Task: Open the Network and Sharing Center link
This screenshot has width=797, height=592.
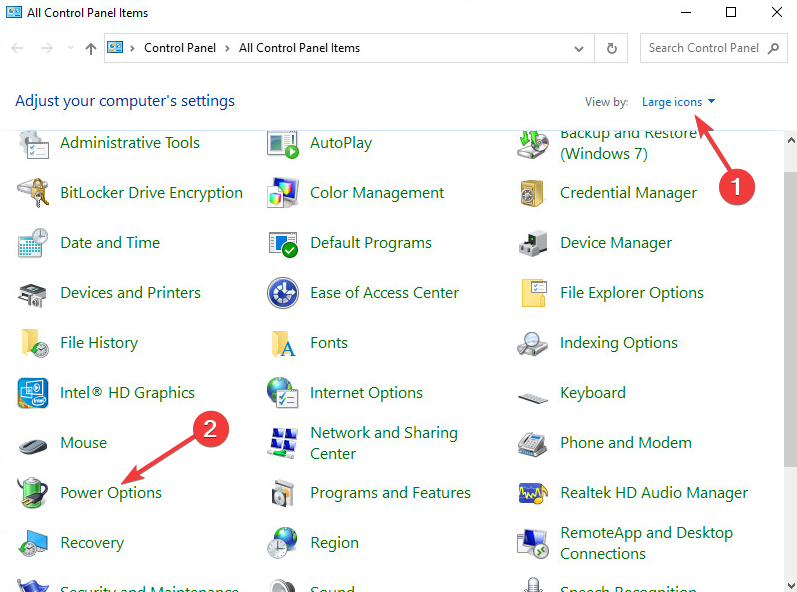Action: (x=384, y=443)
